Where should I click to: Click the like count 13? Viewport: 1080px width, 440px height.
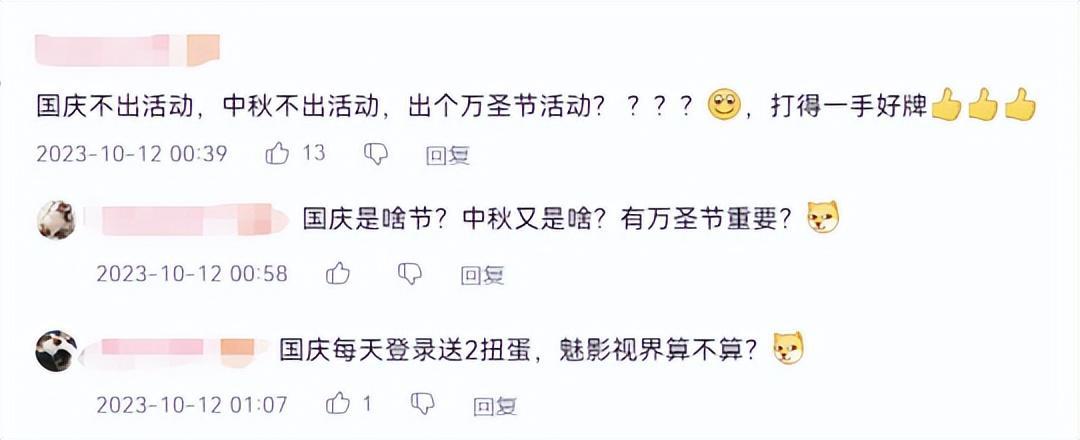[314, 154]
